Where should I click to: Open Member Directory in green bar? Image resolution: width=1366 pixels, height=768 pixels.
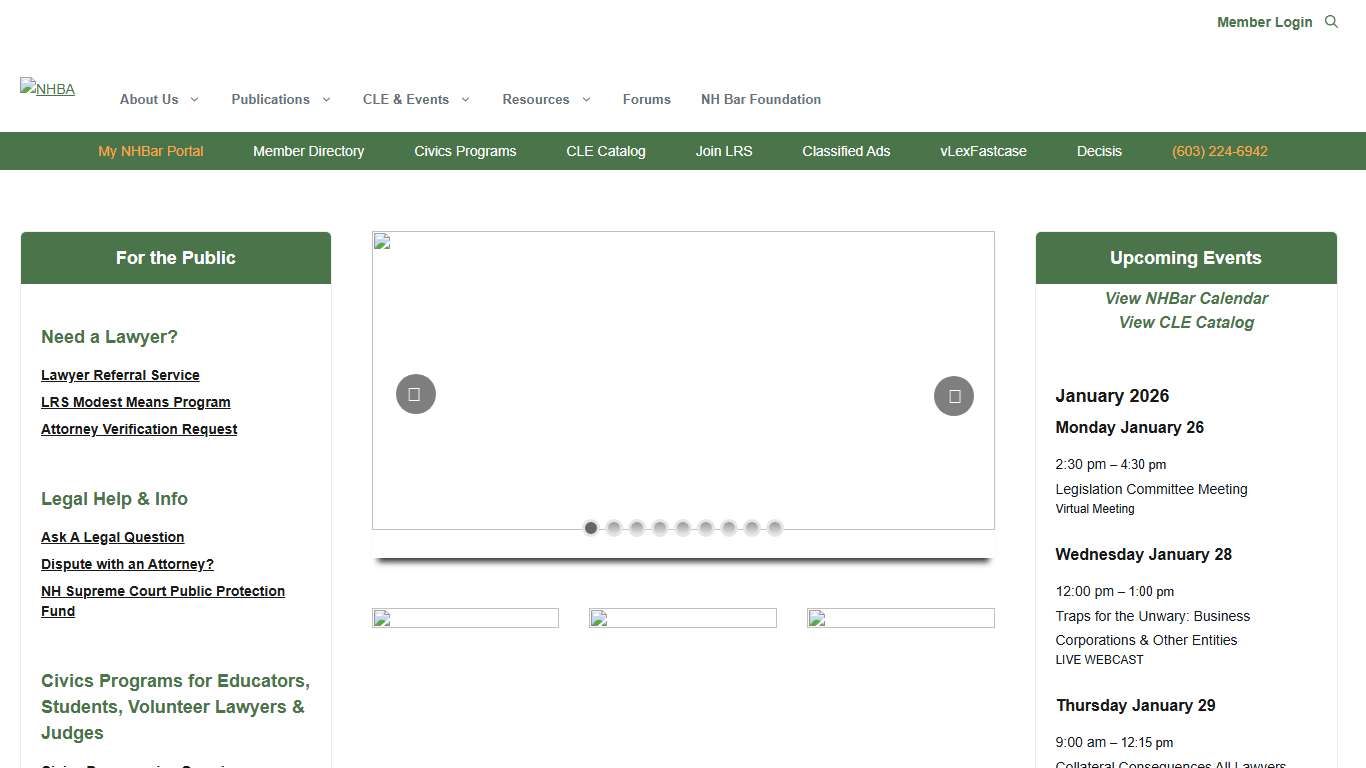pyautogui.click(x=308, y=151)
